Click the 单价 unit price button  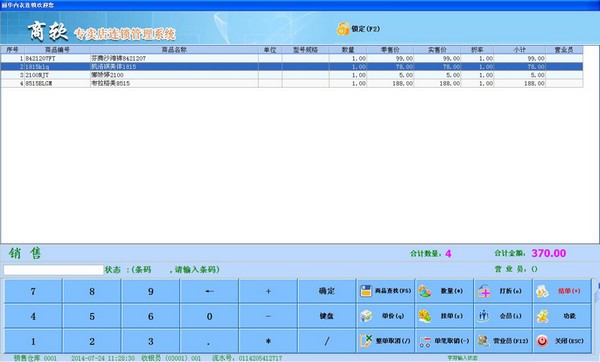(385, 316)
